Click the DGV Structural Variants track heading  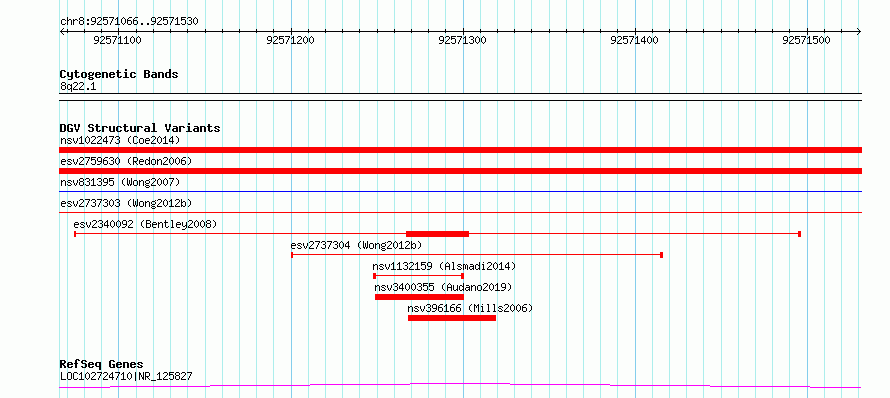click(x=140, y=128)
